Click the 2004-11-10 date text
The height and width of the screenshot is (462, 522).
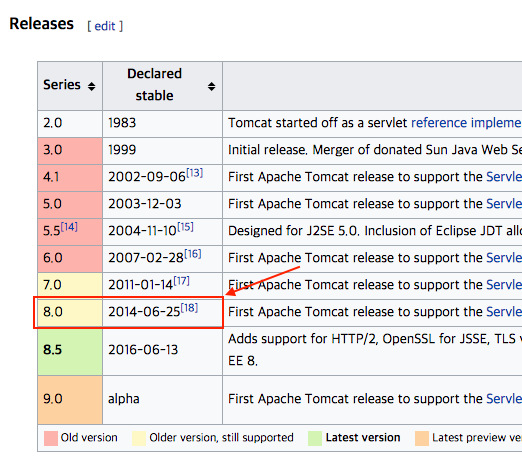pos(142,231)
